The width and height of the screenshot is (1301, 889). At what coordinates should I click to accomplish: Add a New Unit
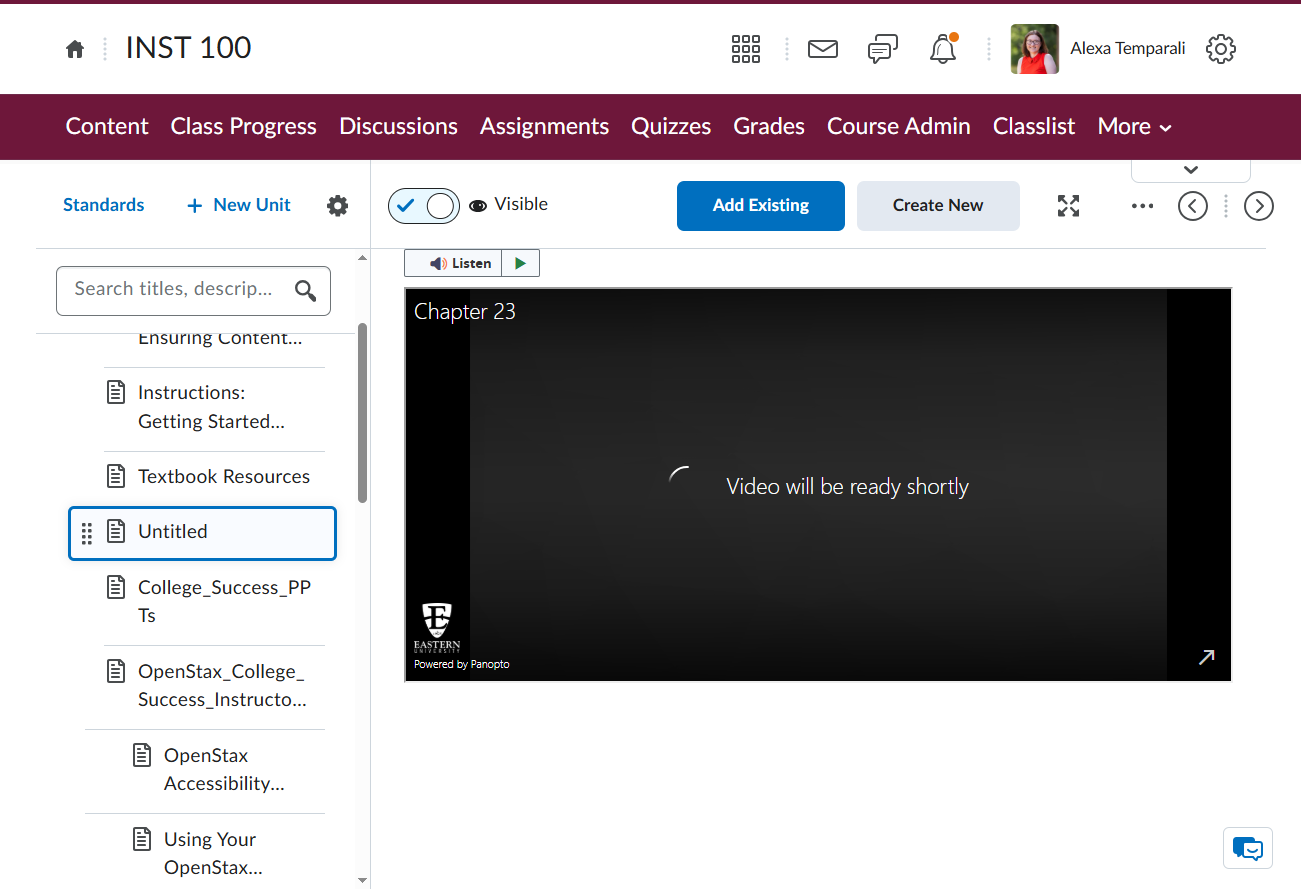pos(239,205)
